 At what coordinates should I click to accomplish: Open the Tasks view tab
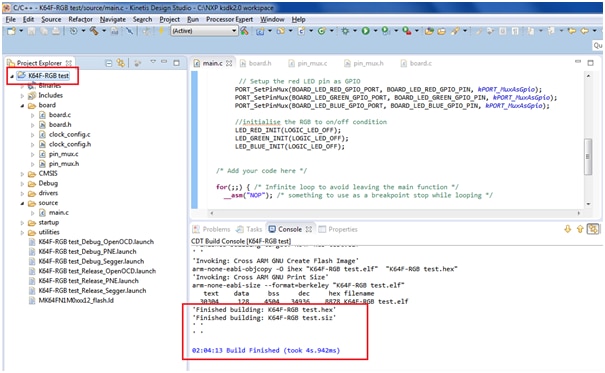pos(249,229)
